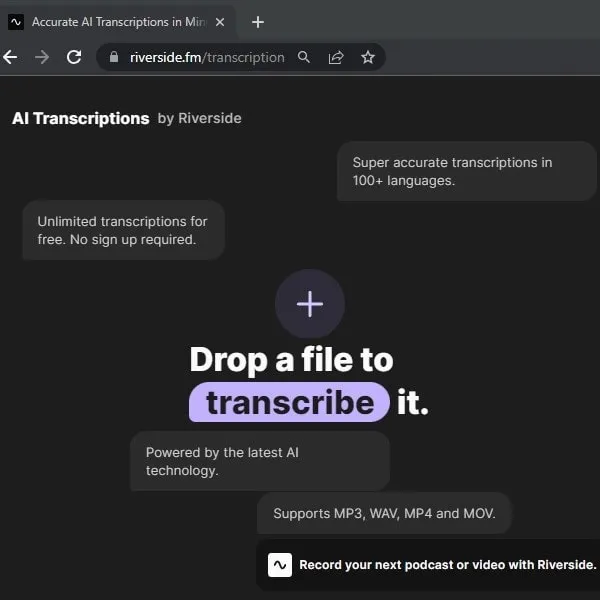This screenshot has width=600, height=600.
Task: Click the highlighted 'transcribe' word
Action: (x=290, y=402)
